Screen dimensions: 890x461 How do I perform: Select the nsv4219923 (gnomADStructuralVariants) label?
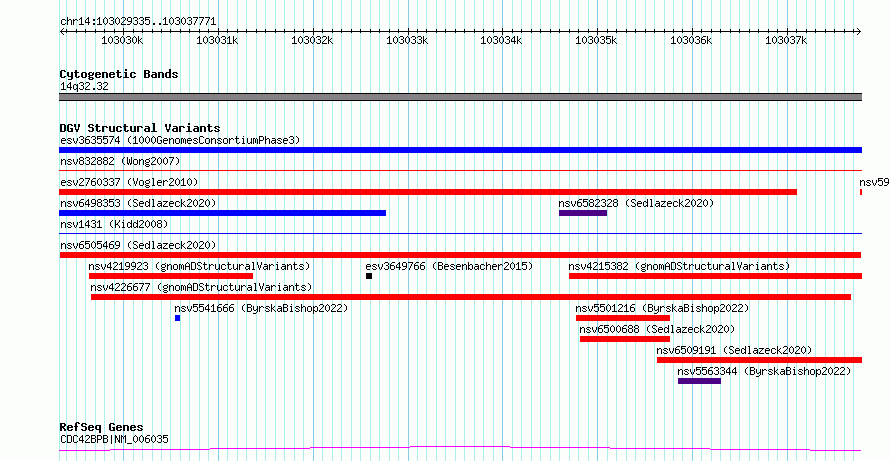(x=199, y=266)
